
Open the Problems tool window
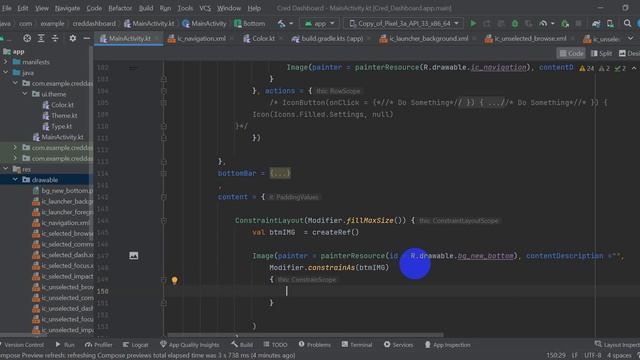click(x=315, y=345)
